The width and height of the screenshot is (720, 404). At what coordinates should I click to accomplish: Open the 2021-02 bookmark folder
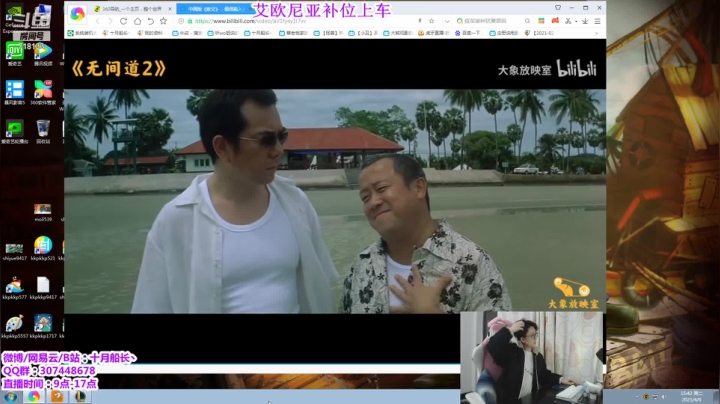pyautogui.click(x=540, y=33)
